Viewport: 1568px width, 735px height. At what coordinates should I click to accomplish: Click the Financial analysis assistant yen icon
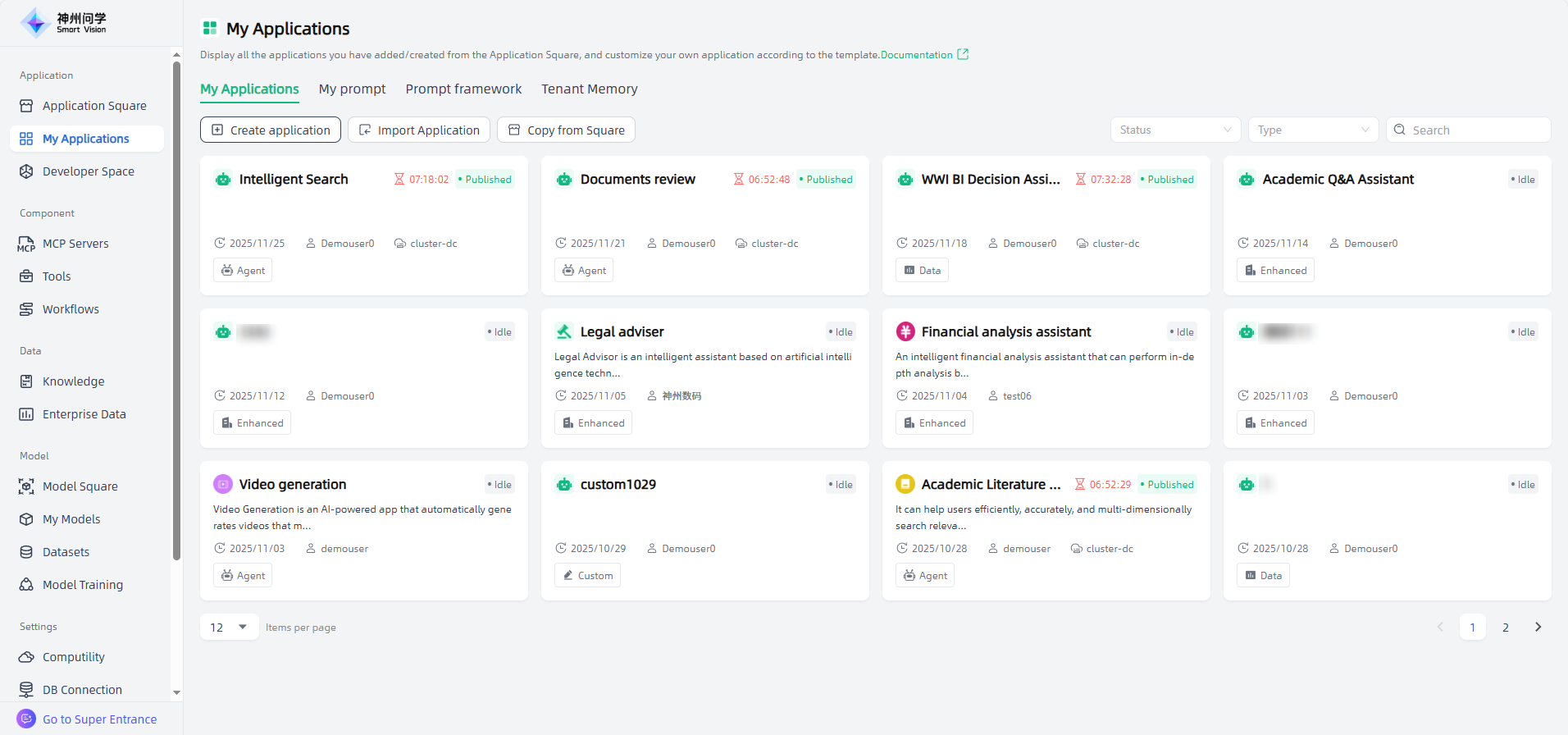coord(905,332)
